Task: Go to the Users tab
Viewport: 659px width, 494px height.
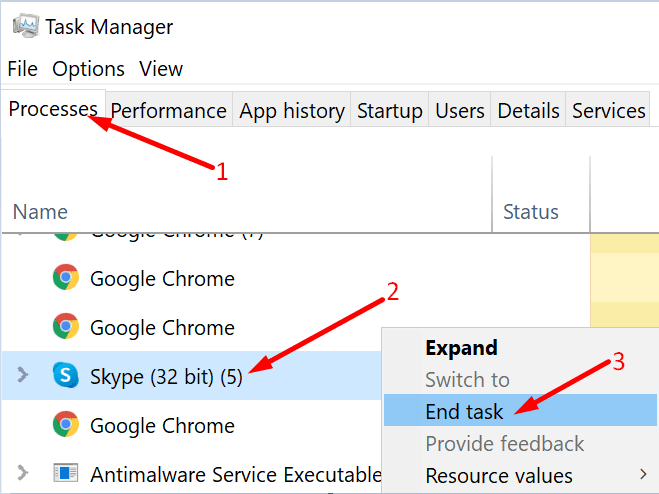Action: coord(460,111)
